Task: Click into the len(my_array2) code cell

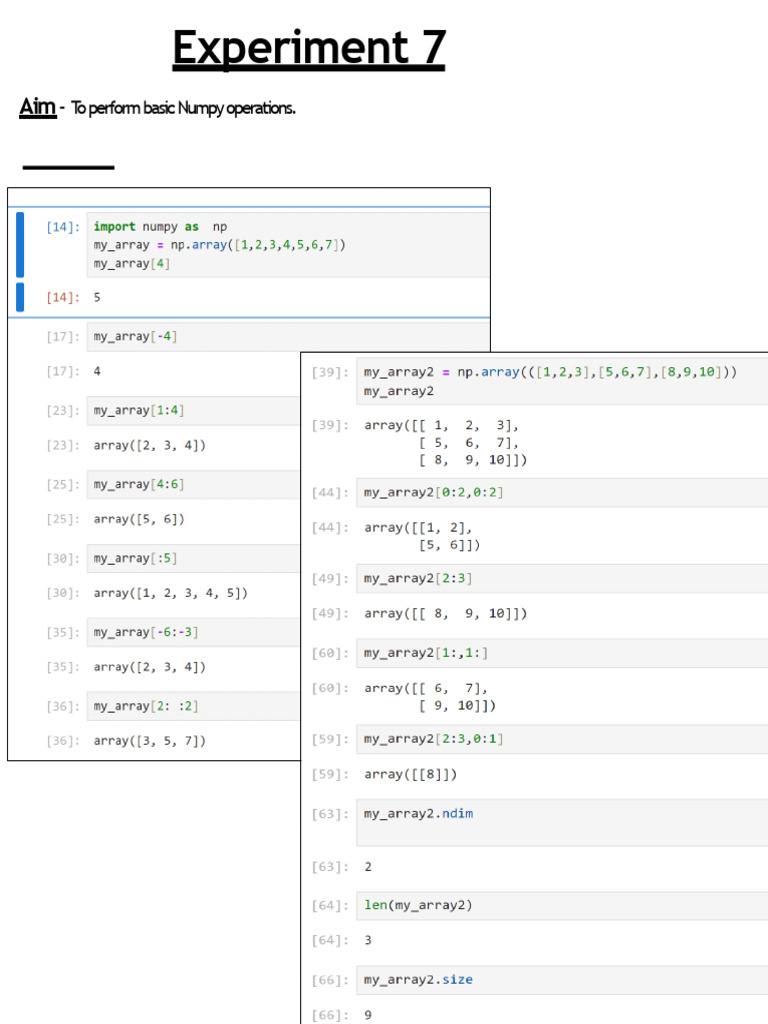Action: (562, 906)
